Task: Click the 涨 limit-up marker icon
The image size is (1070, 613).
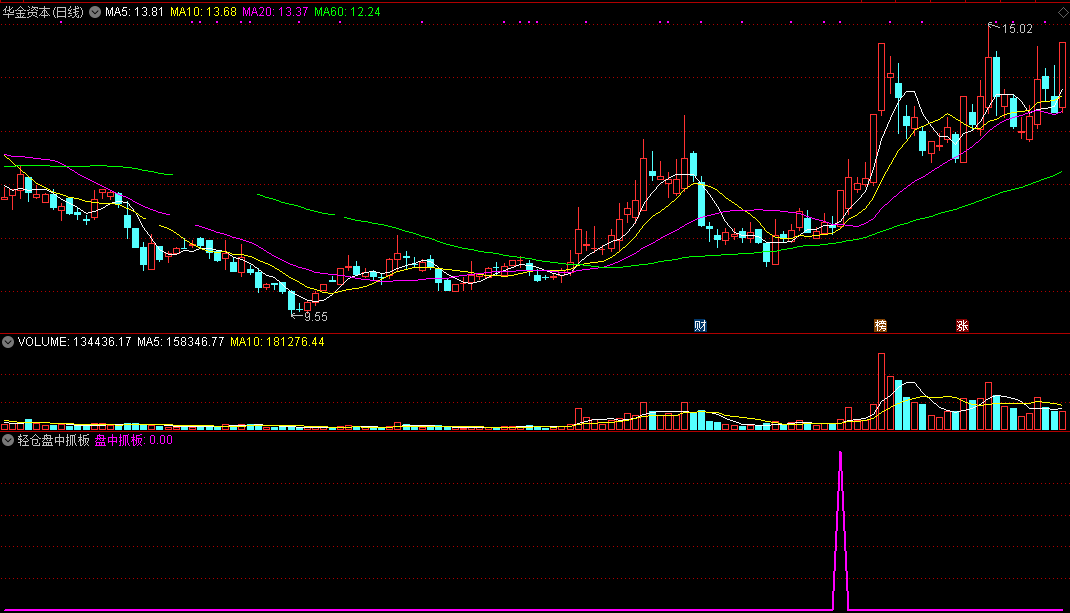Action: (962, 326)
